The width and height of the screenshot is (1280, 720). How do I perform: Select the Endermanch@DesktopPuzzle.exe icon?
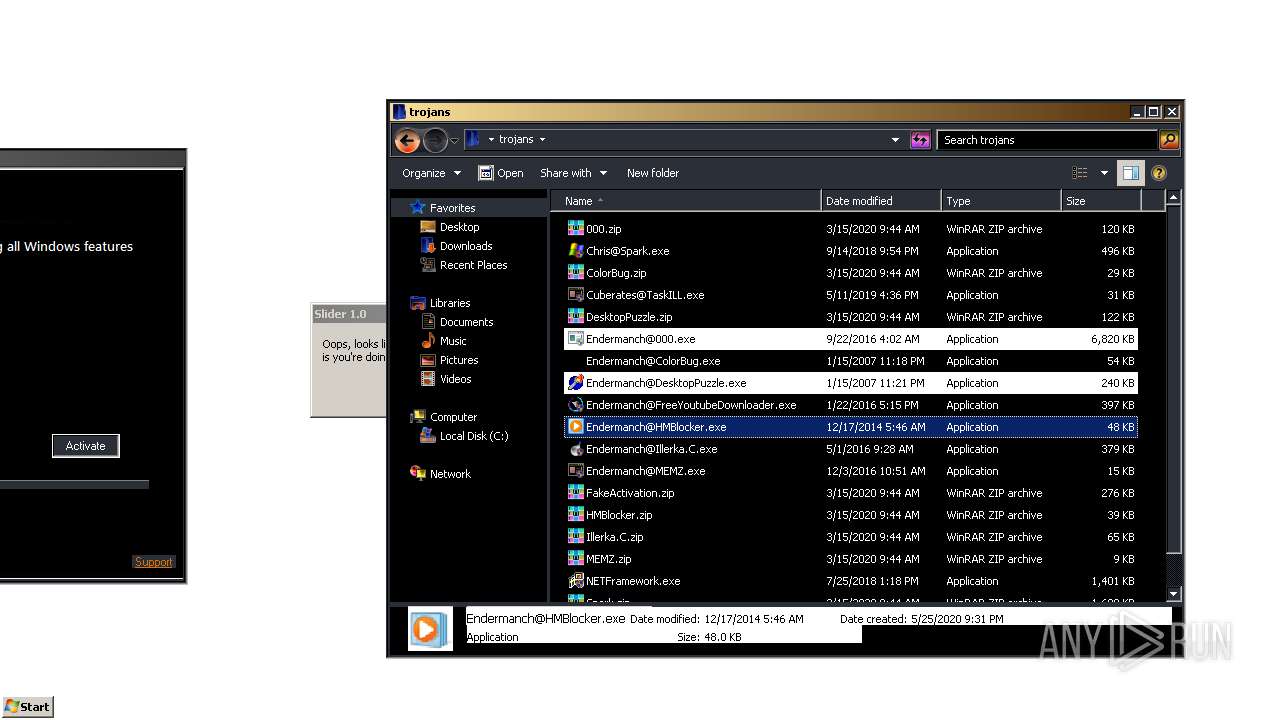click(x=575, y=383)
